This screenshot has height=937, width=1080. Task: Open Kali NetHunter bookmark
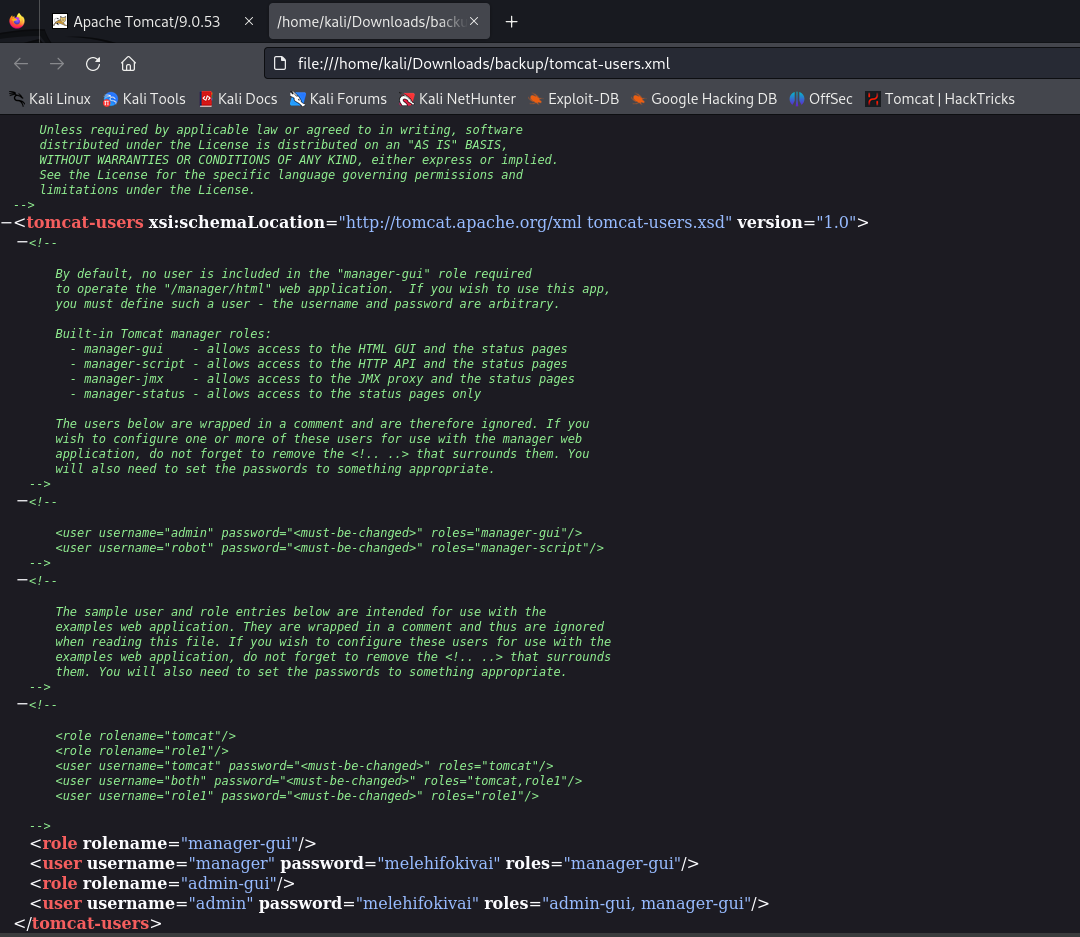(457, 99)
